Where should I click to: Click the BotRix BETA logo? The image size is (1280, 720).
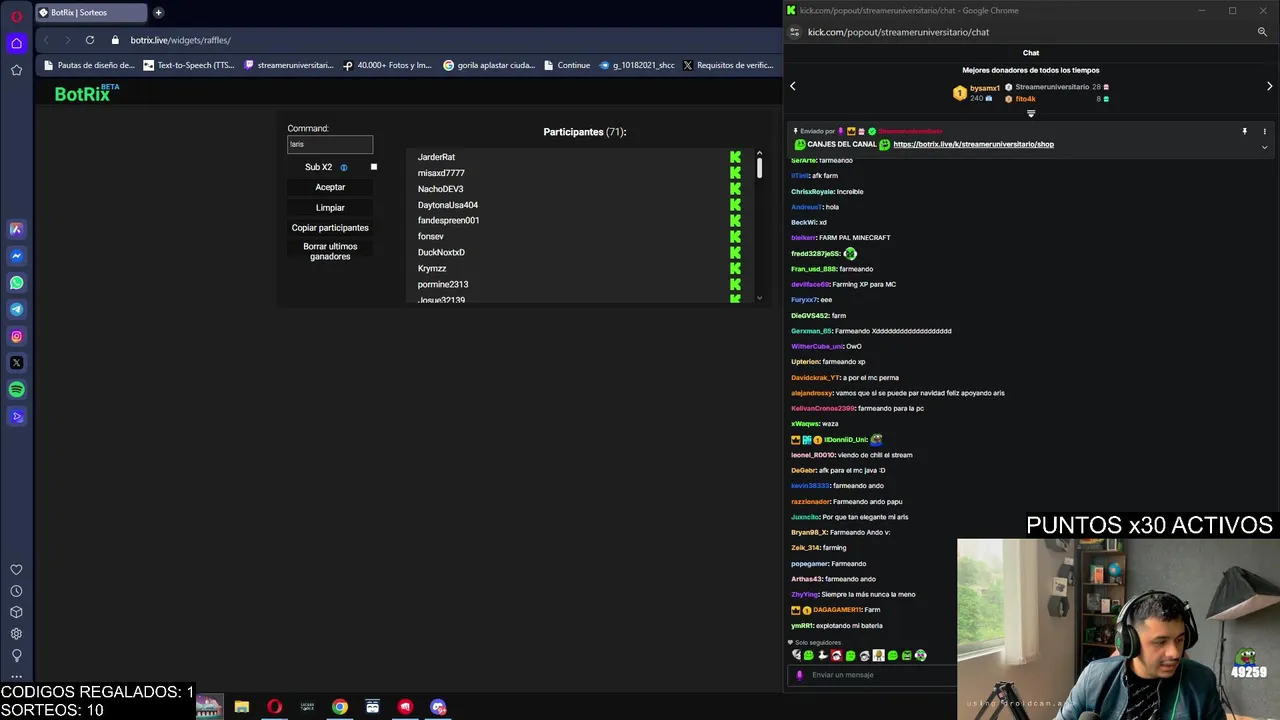86,93
